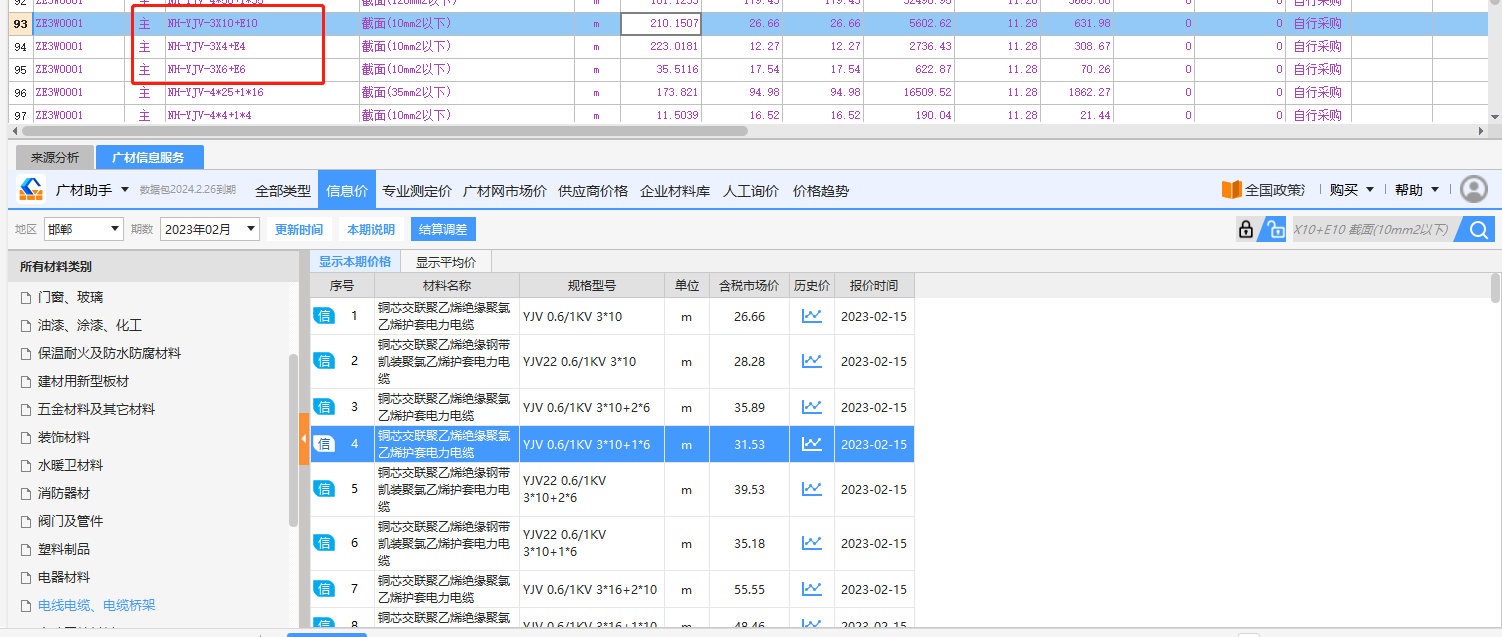
Task: Select the 水暖卫材料 category
Action: click(70, 465)
